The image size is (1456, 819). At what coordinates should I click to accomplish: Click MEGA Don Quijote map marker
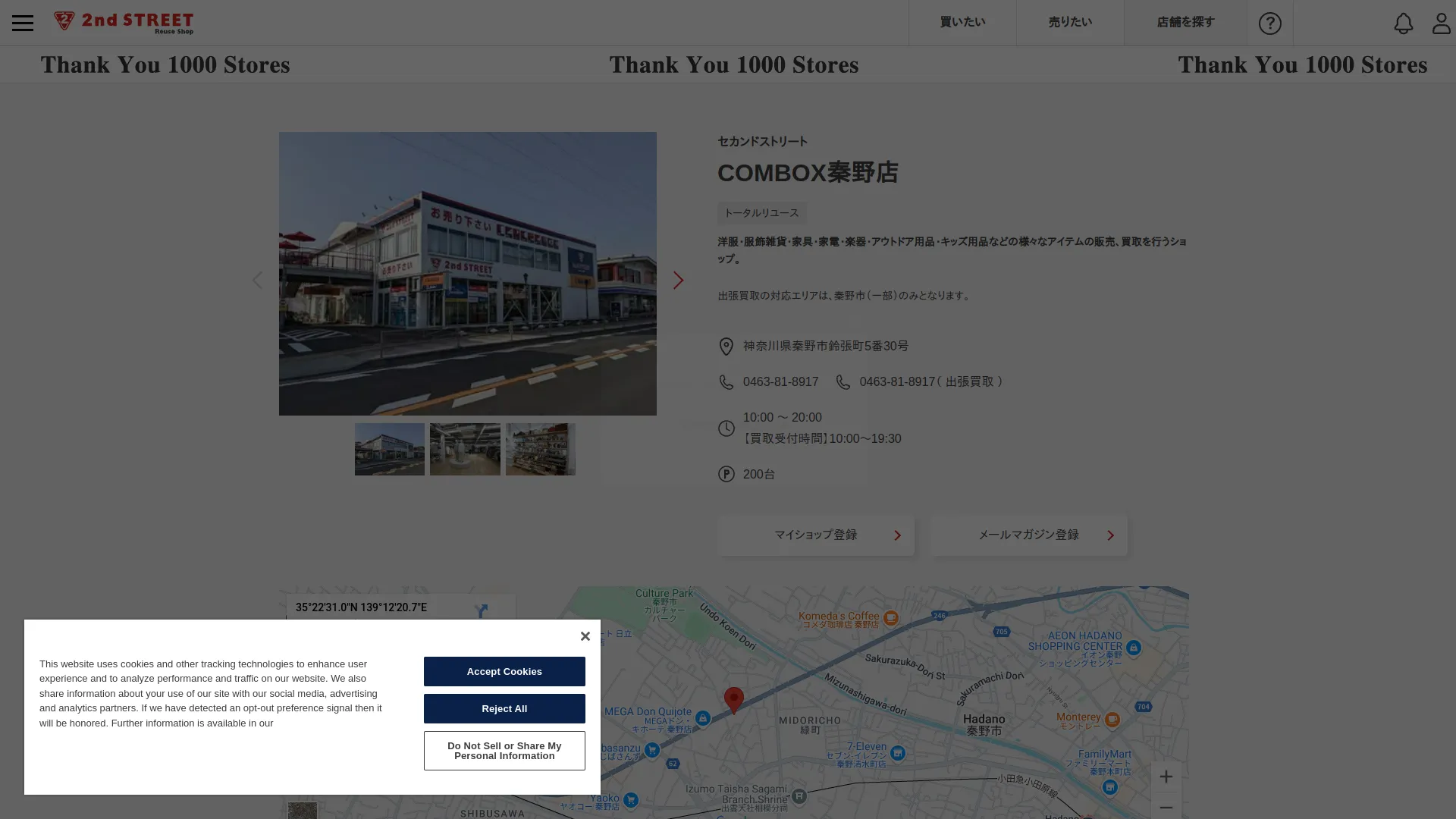tap(703, 718)
